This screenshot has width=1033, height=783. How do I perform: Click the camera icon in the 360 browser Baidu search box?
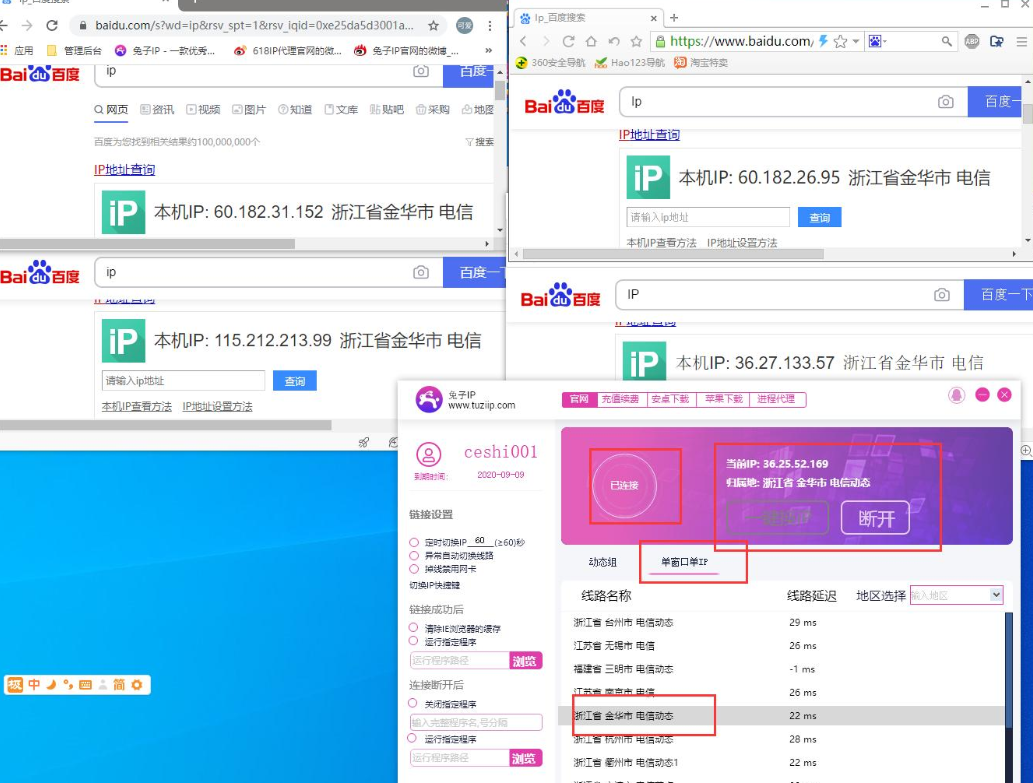coord(945,101)
